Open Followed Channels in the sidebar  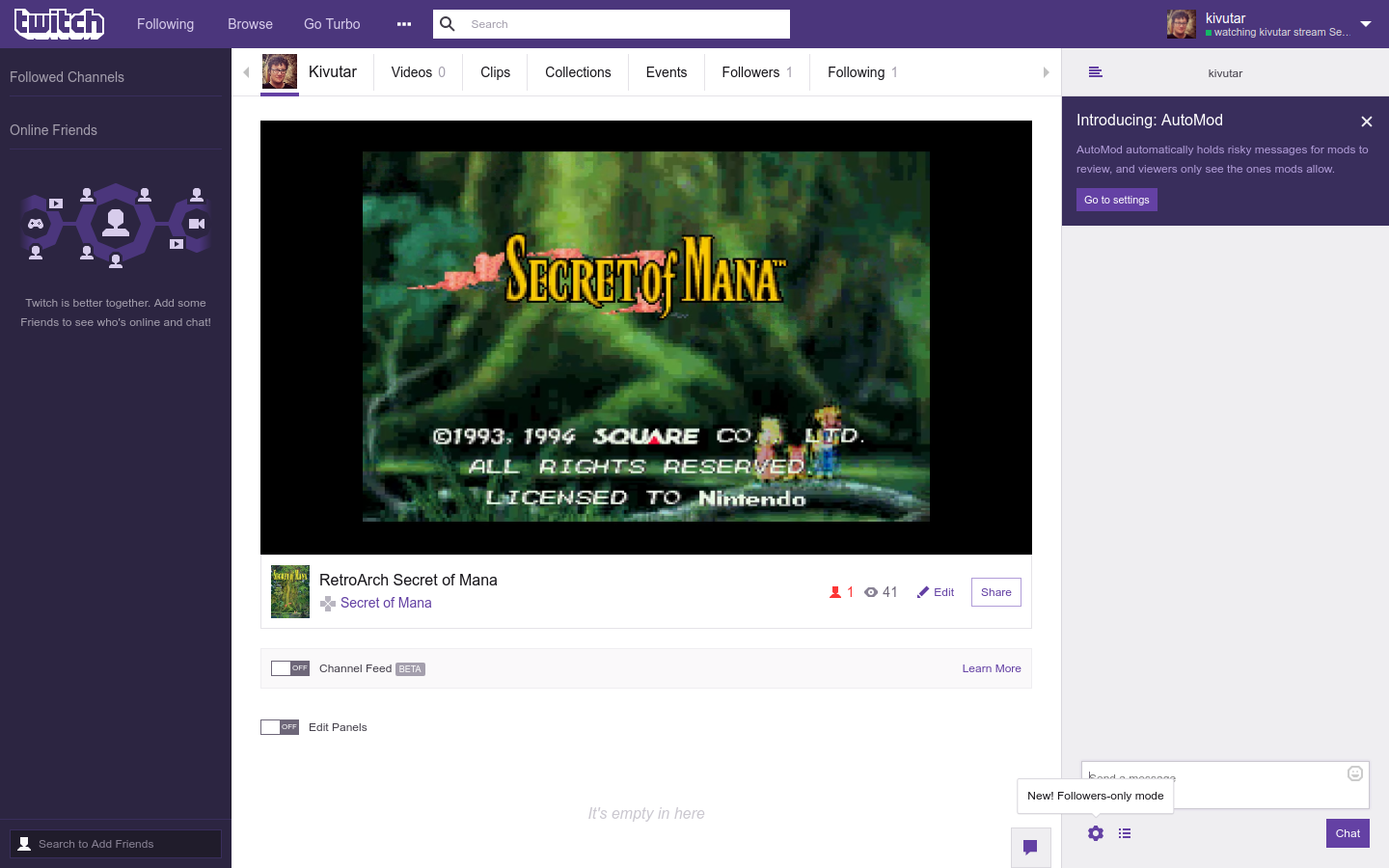[x=67, y=77]
